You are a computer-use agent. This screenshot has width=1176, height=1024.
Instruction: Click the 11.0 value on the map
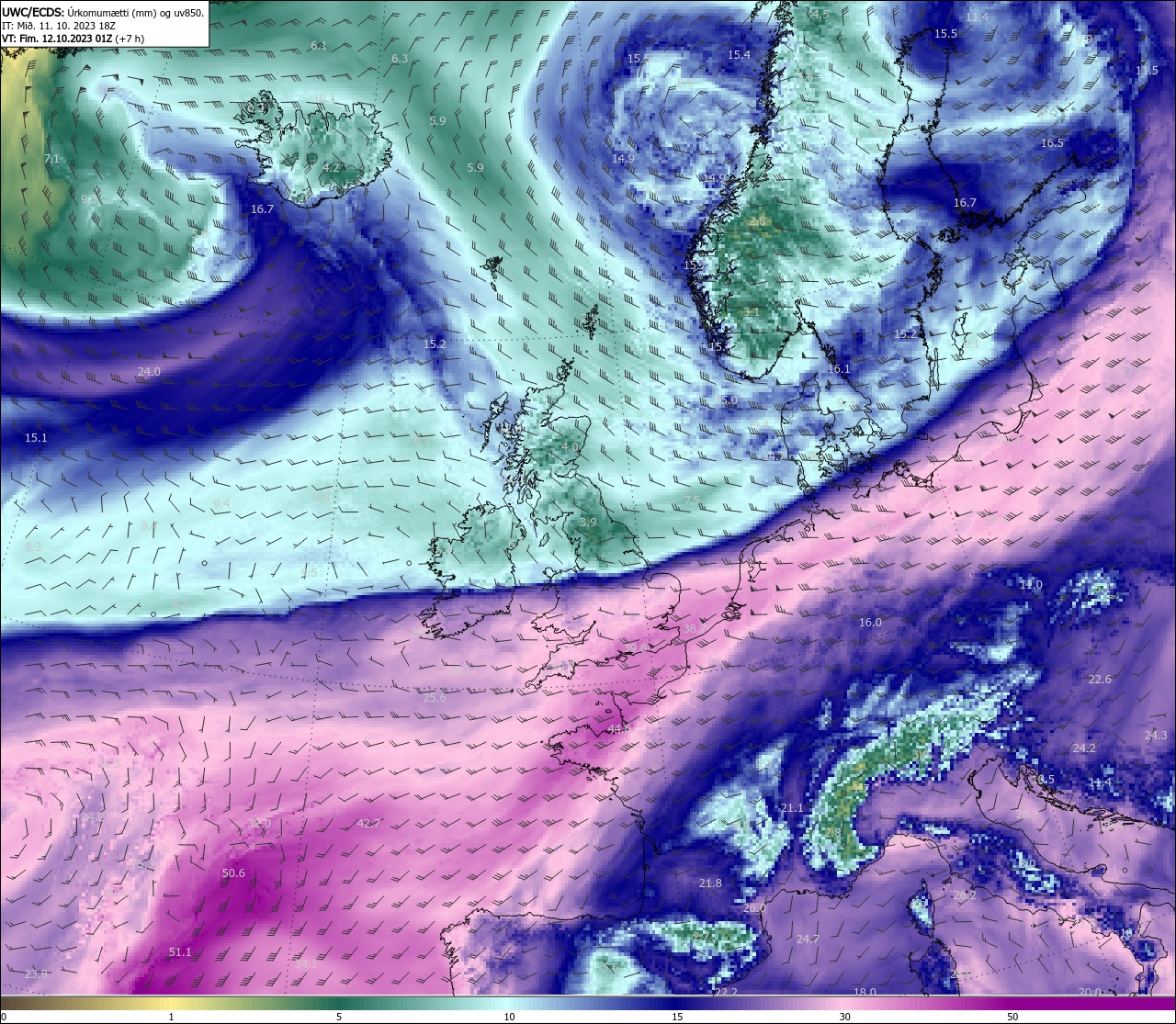click(x=1031, y=585)
